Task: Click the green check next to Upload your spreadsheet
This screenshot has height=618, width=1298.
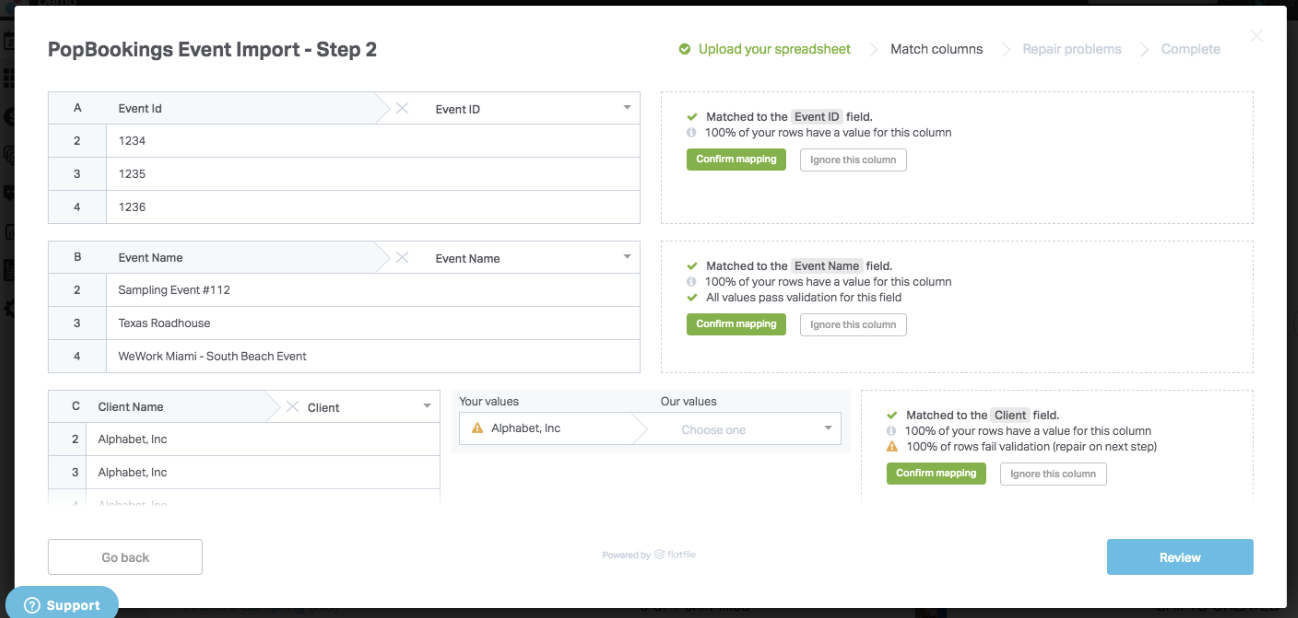Action: [684, 49]
